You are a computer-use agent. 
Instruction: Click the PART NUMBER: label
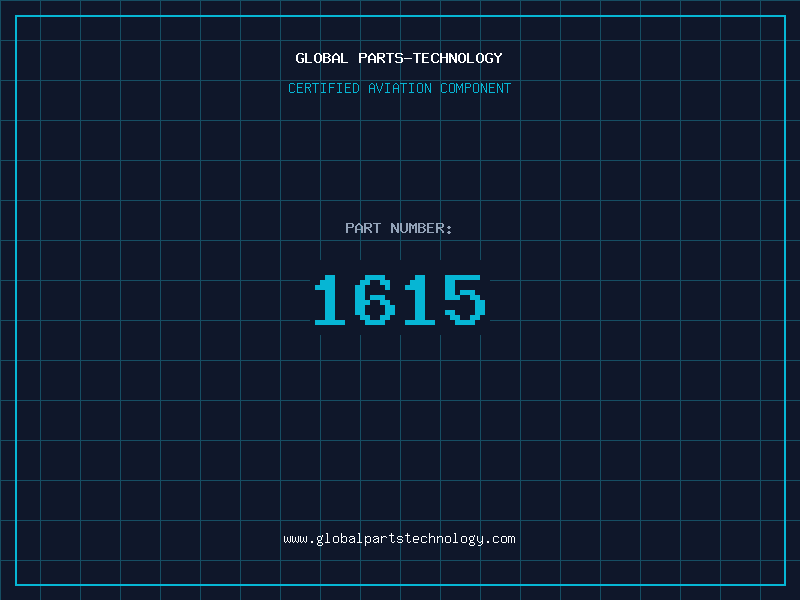398,228
